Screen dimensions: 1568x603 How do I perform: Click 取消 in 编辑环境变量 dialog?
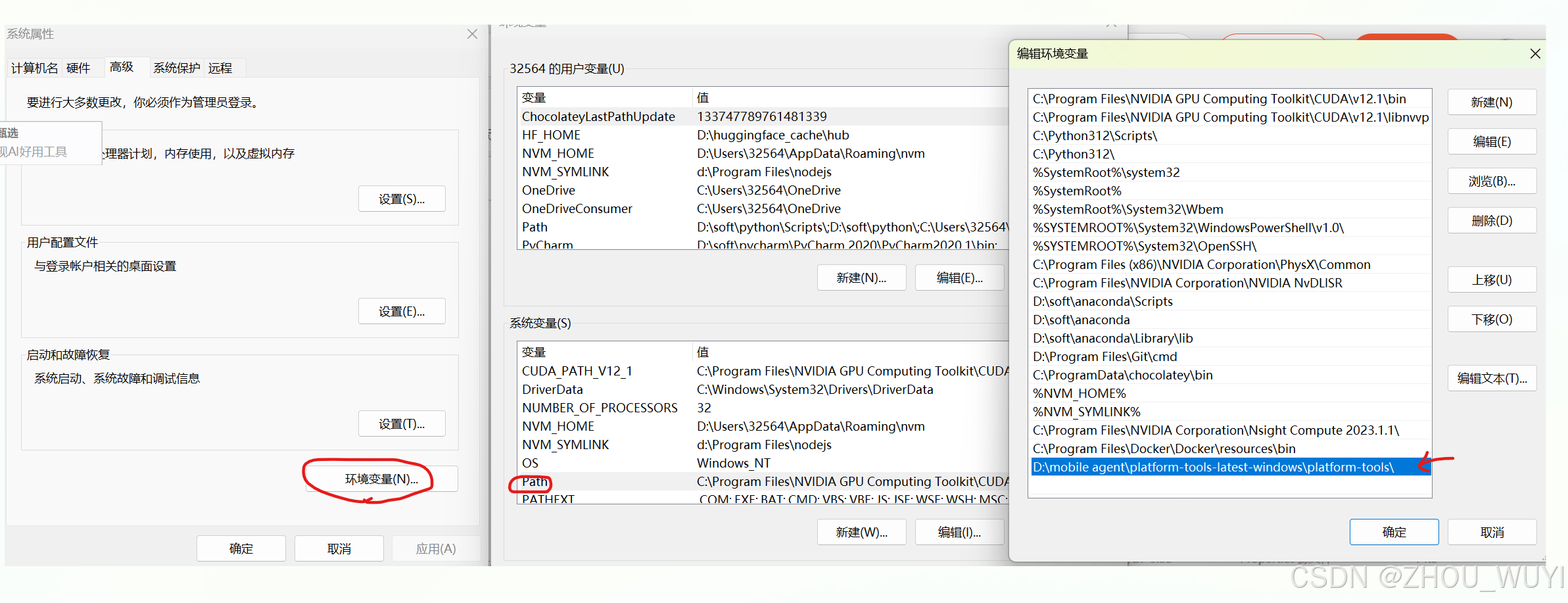click(1492, 533)
